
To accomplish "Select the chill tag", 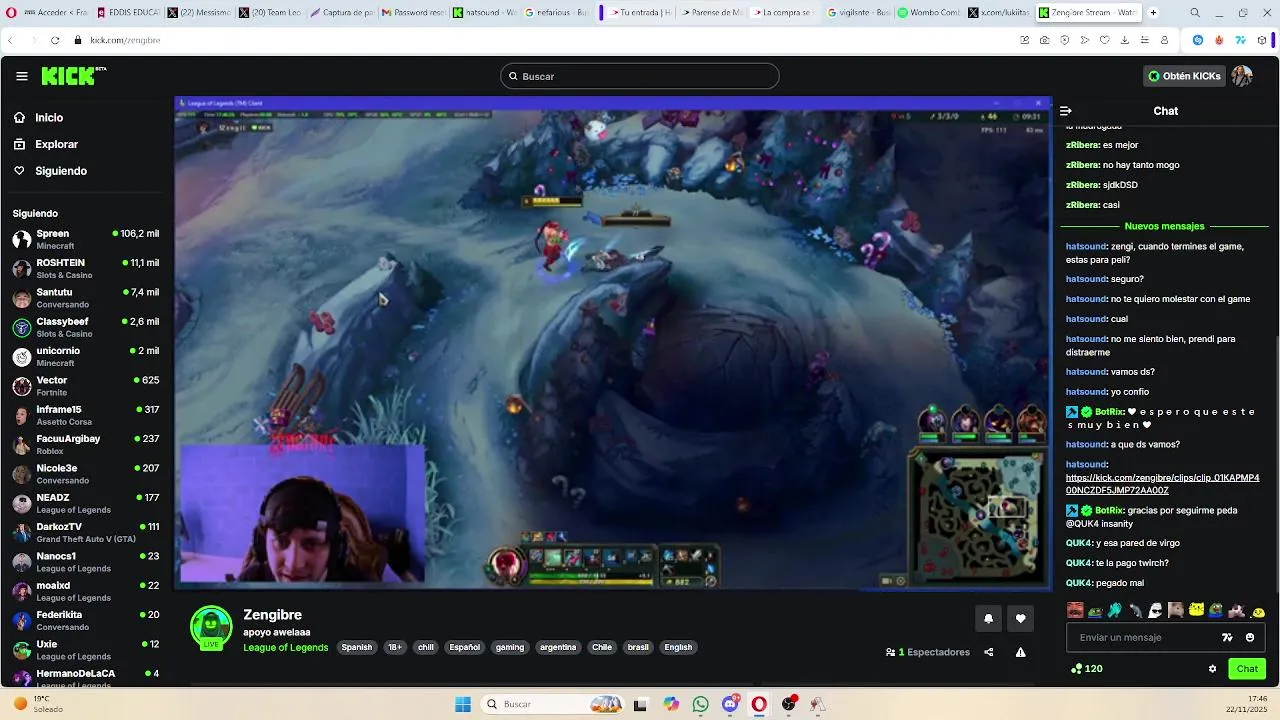I will tap(426, 647).
